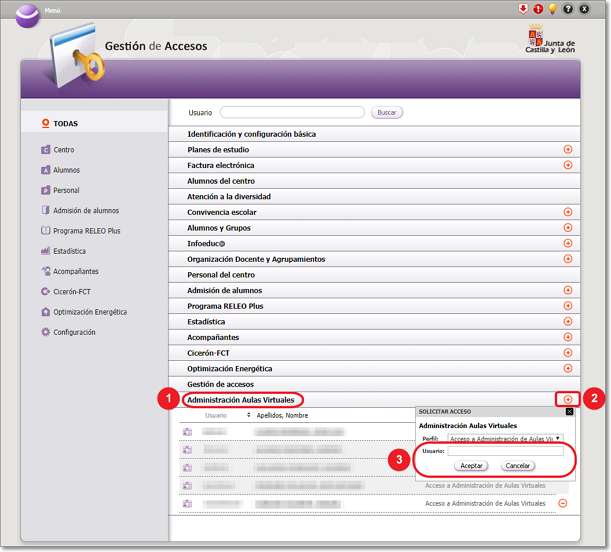
Task: Click Aceptar in the access dialog
Action: click(x=471, y=466)
